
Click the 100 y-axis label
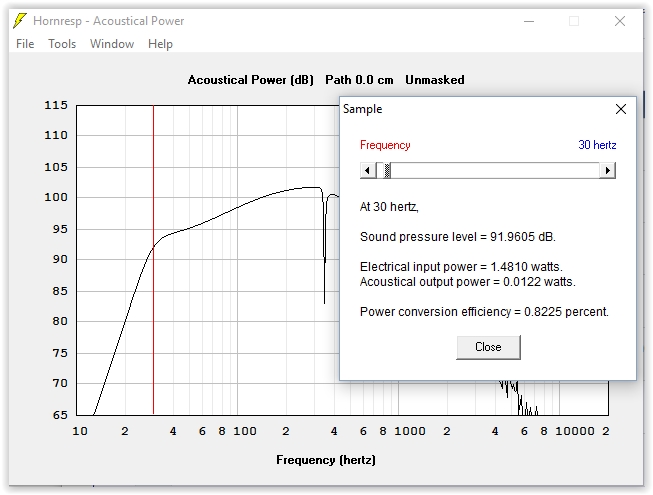(x=56, y=197)
